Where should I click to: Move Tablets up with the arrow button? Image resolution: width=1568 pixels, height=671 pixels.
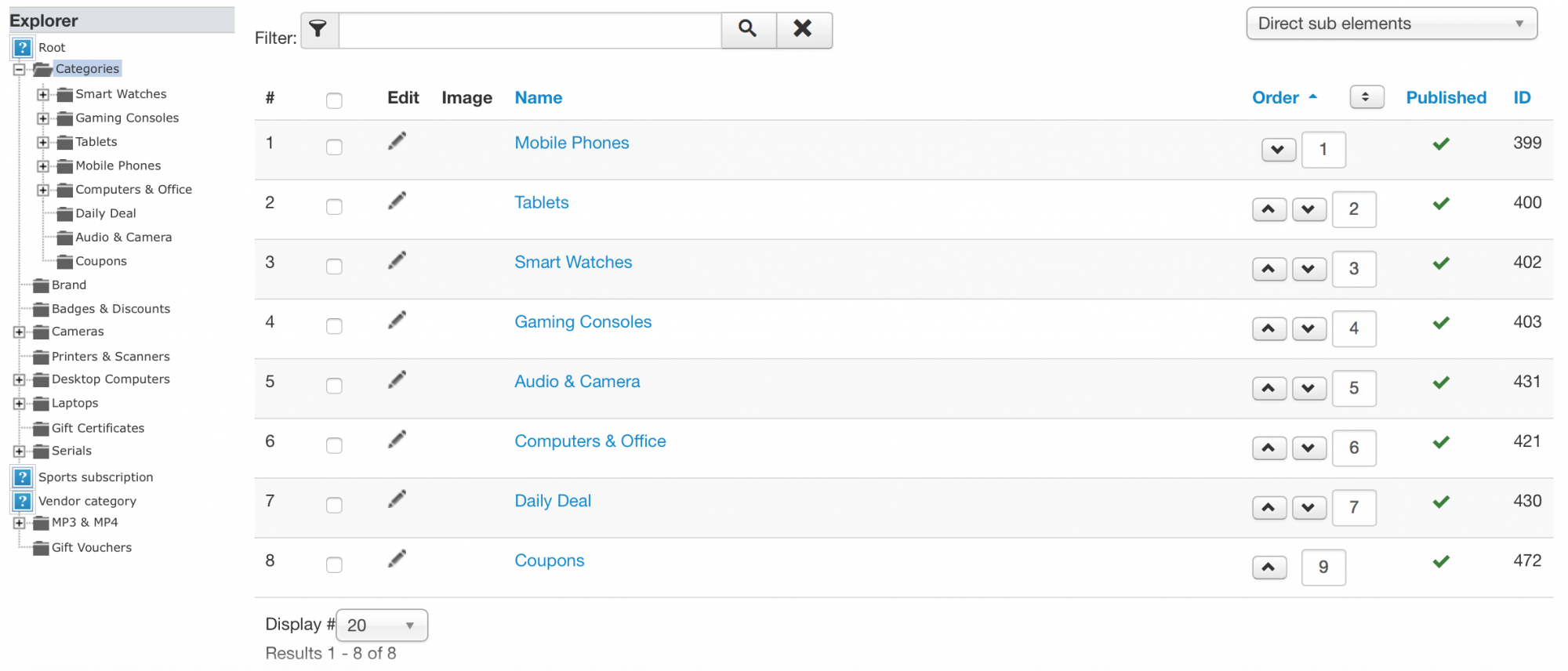pos(1269,209)
